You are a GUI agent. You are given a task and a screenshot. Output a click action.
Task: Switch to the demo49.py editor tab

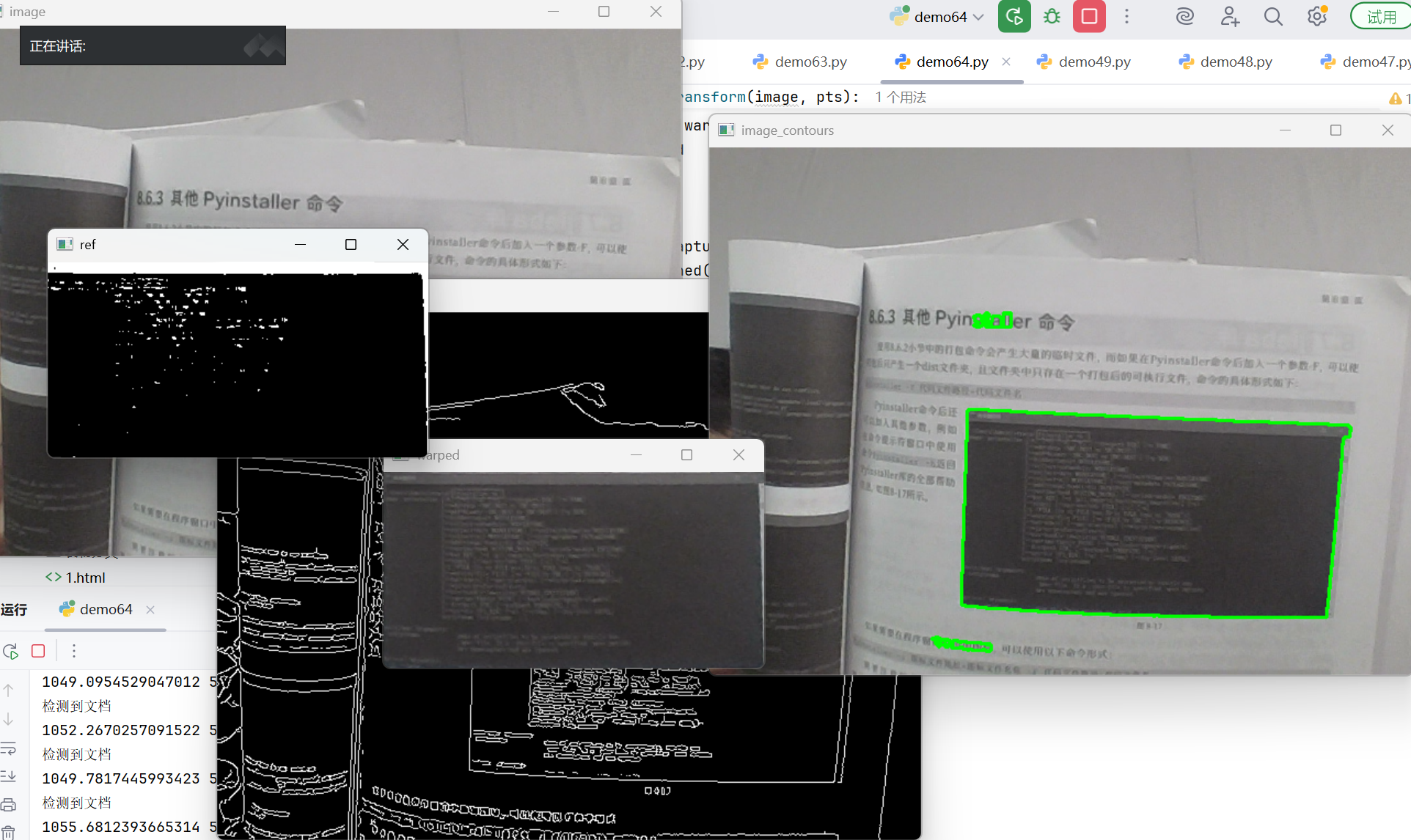click(x=1094, y=62)
